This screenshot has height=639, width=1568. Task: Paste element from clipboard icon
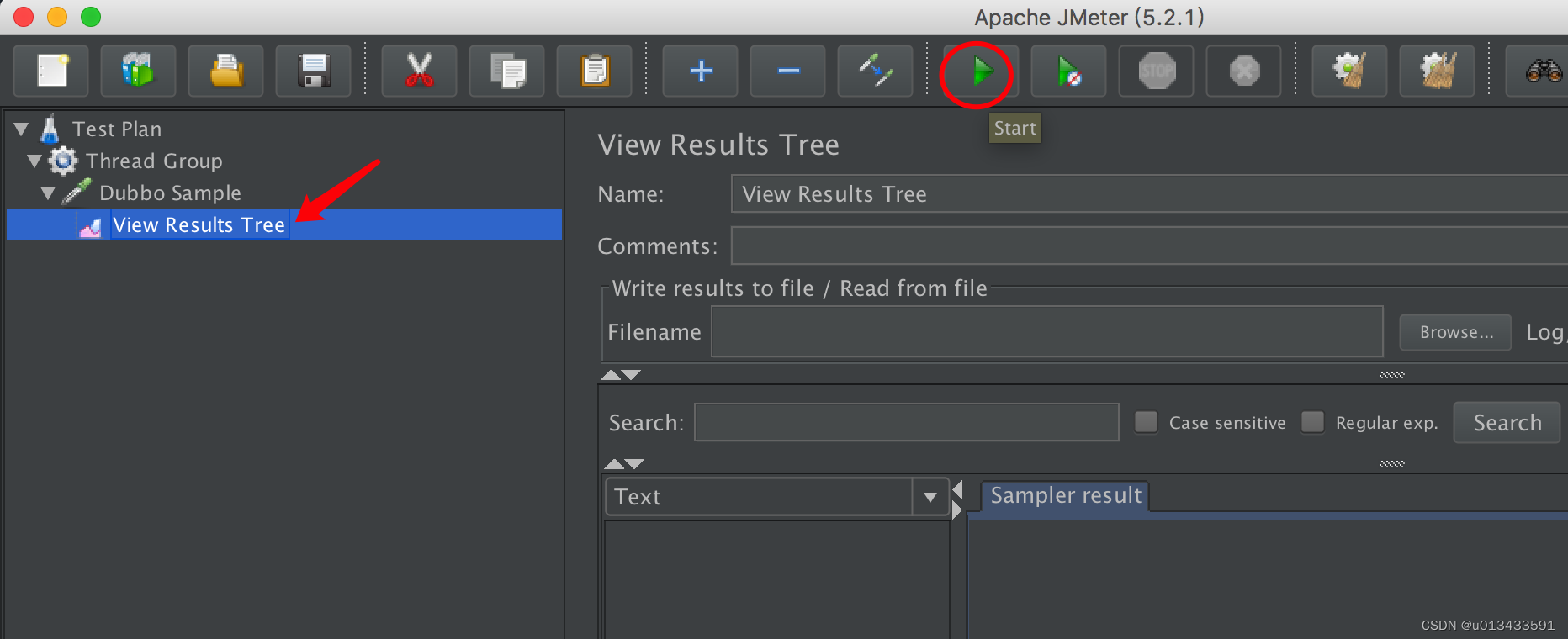coord(595,71)
